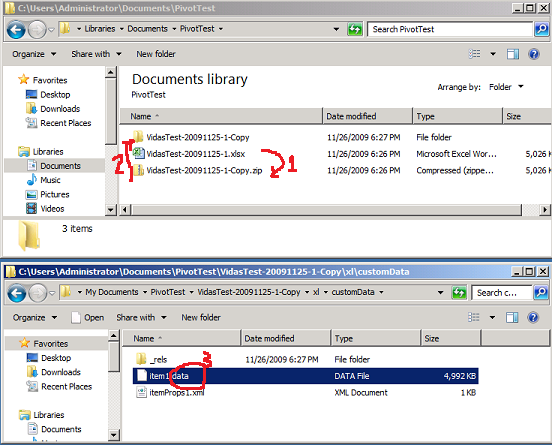The height and width of the screenshot is (445, 552).
Task: Open Pictures library in PivotTest window
Action: click(48, 194)
